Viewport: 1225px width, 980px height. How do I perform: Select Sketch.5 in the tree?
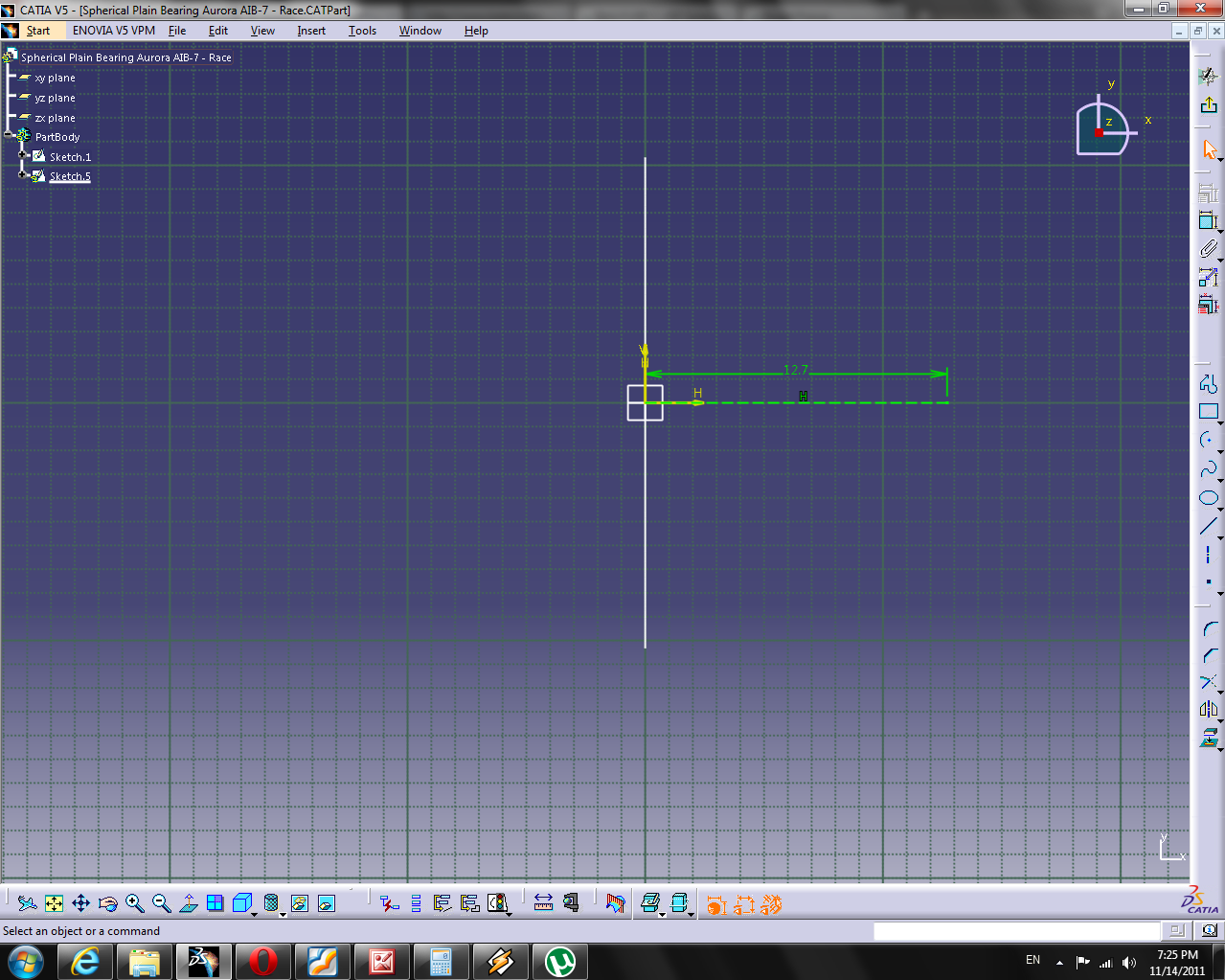[x=70, y=176]
